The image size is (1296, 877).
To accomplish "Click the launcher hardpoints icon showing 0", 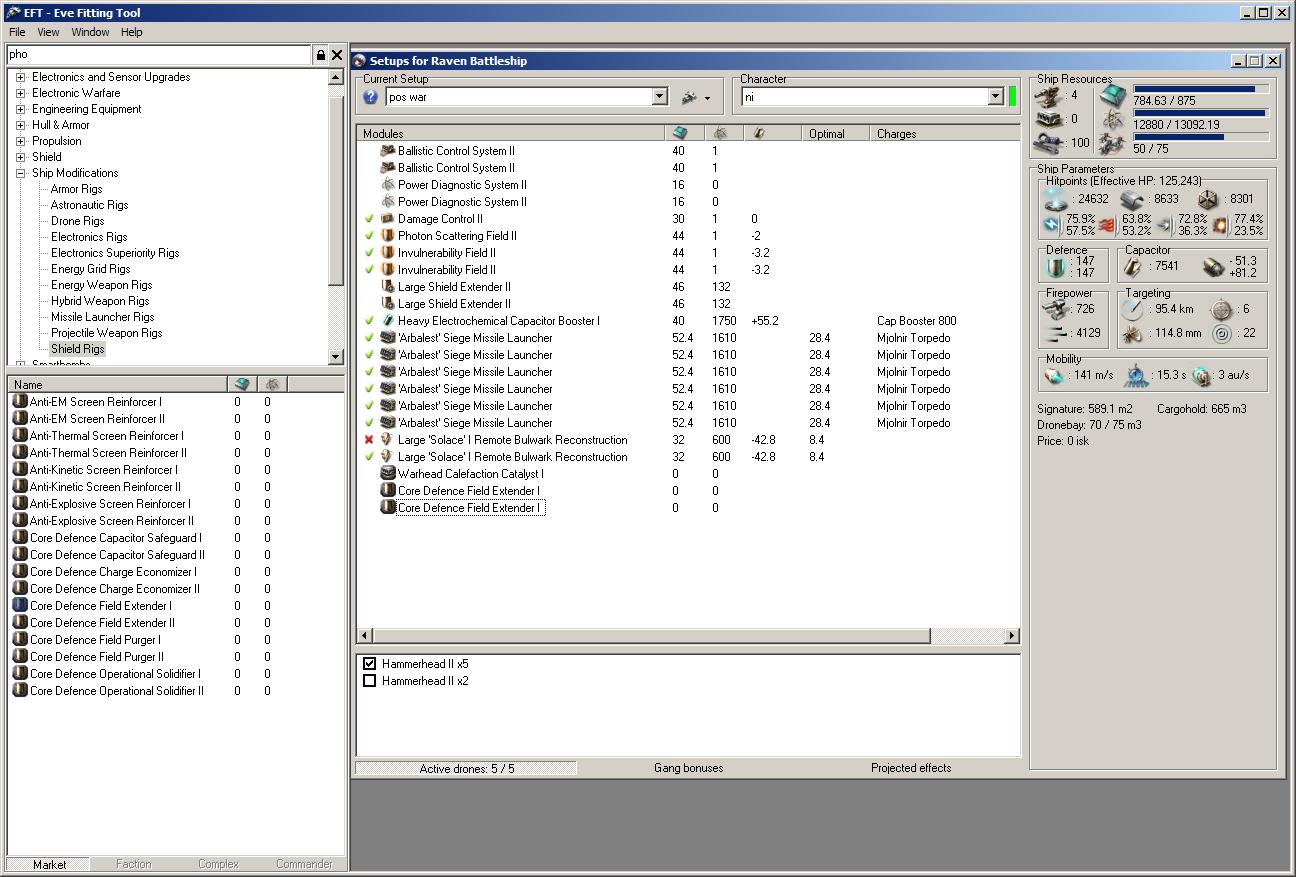I will coord(1049,119).
